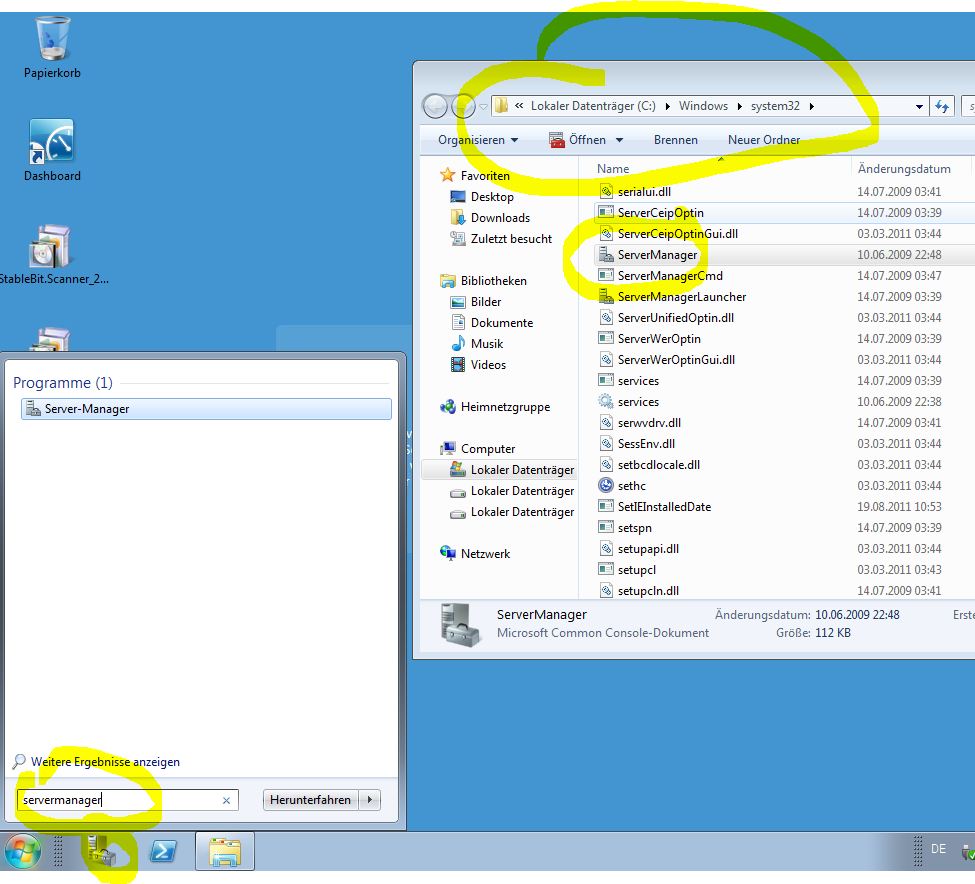Select the highlighted Lokaler Datenträger drive
The width and height of the screenshot is (975, 884).
[x=499, y=469]
